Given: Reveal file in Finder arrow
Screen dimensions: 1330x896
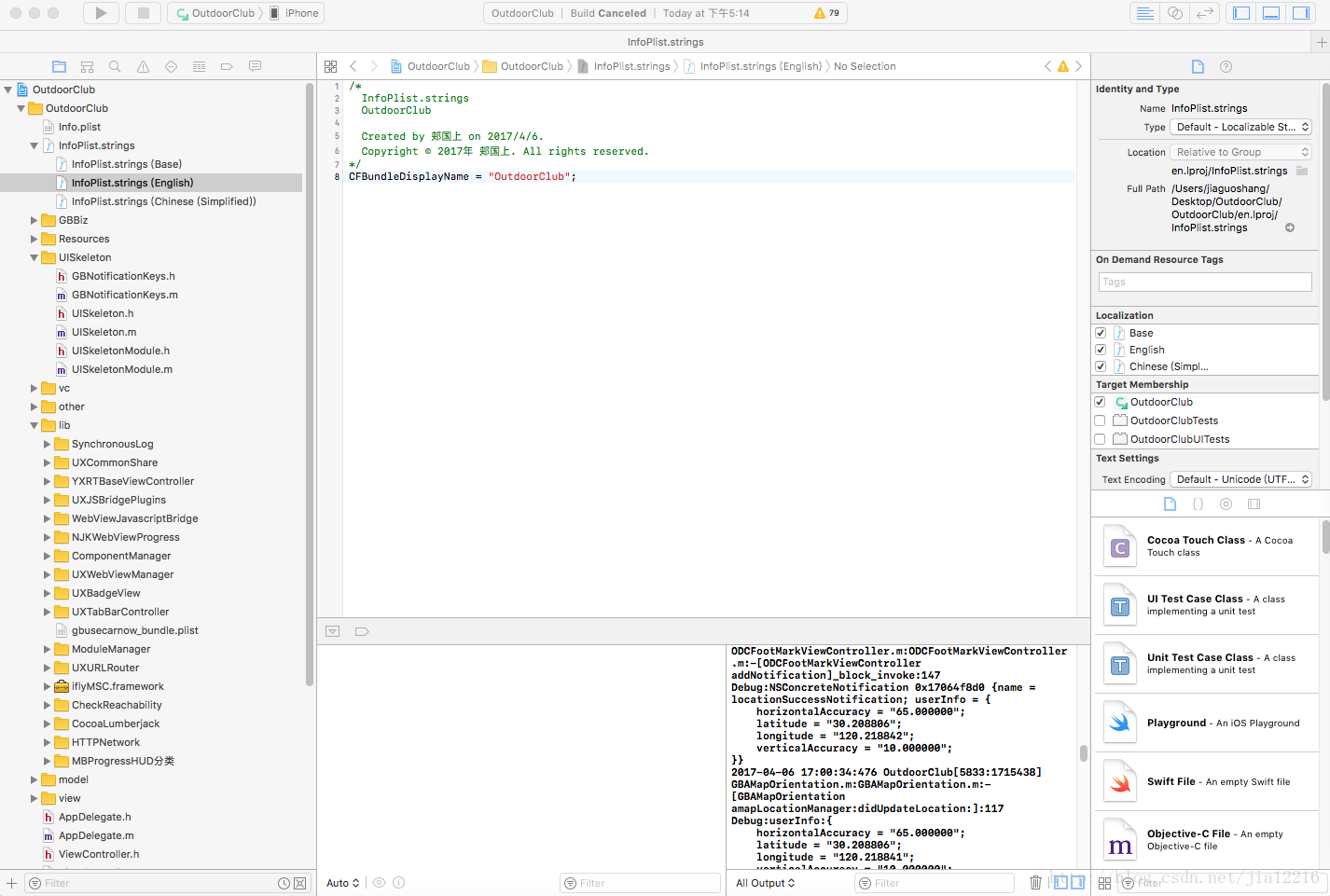Looking at the screenshot, I should pos(1290,227).
